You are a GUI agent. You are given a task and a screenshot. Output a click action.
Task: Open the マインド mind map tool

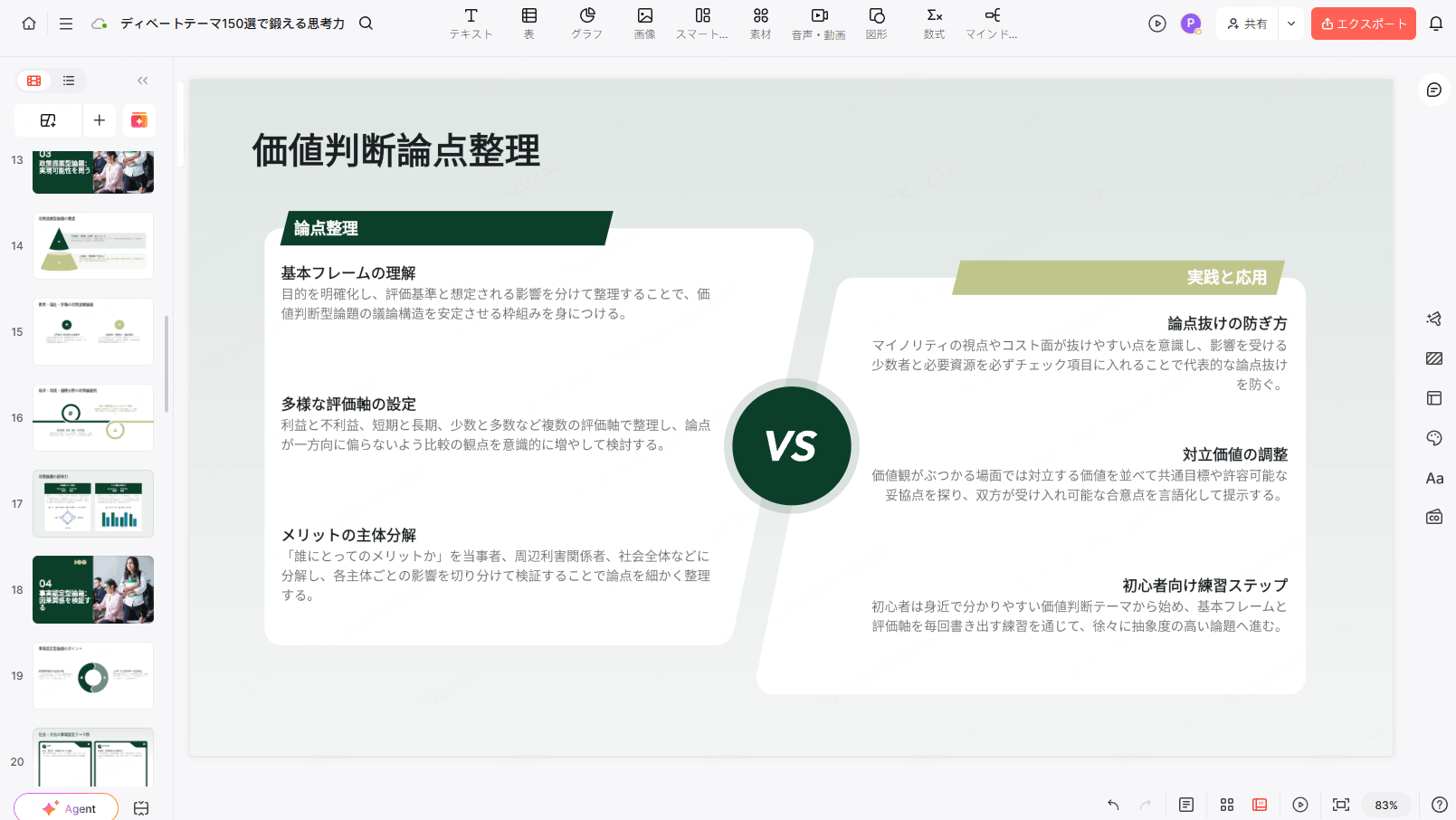(x=992, y=24)
